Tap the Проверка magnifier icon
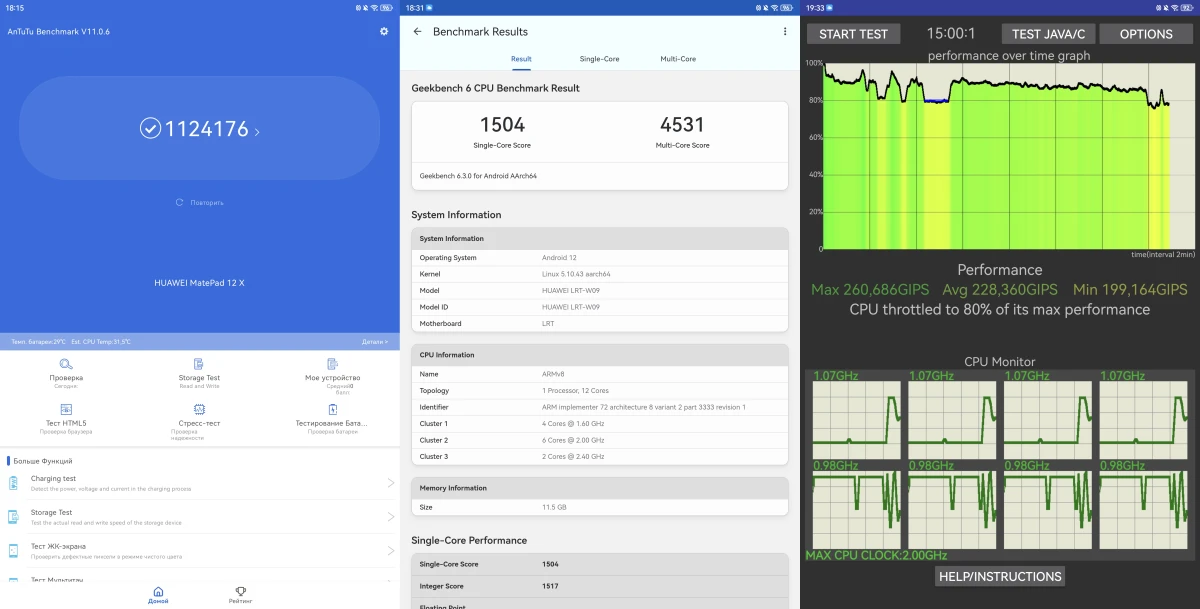This screenshot has width=1200, height=609. (x=66, y=365)
